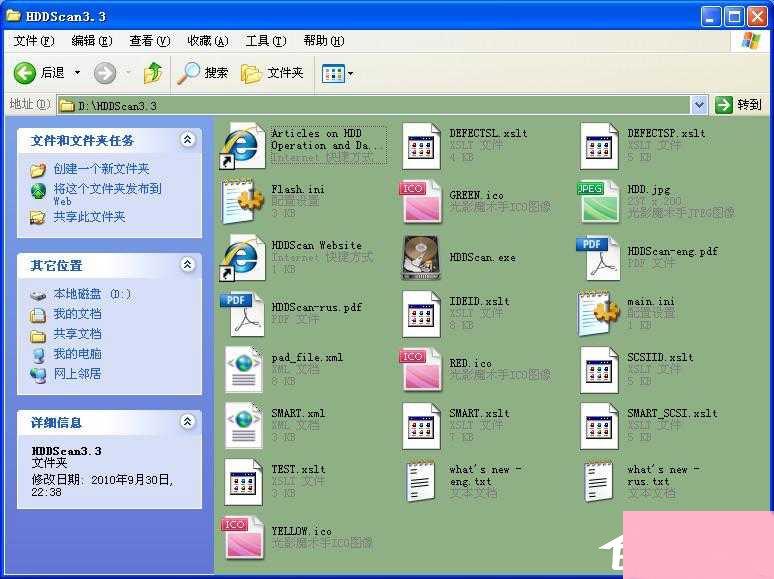Click the 转到 Go button
This screenshot has height=579, width=774.
tap(738, 105)
